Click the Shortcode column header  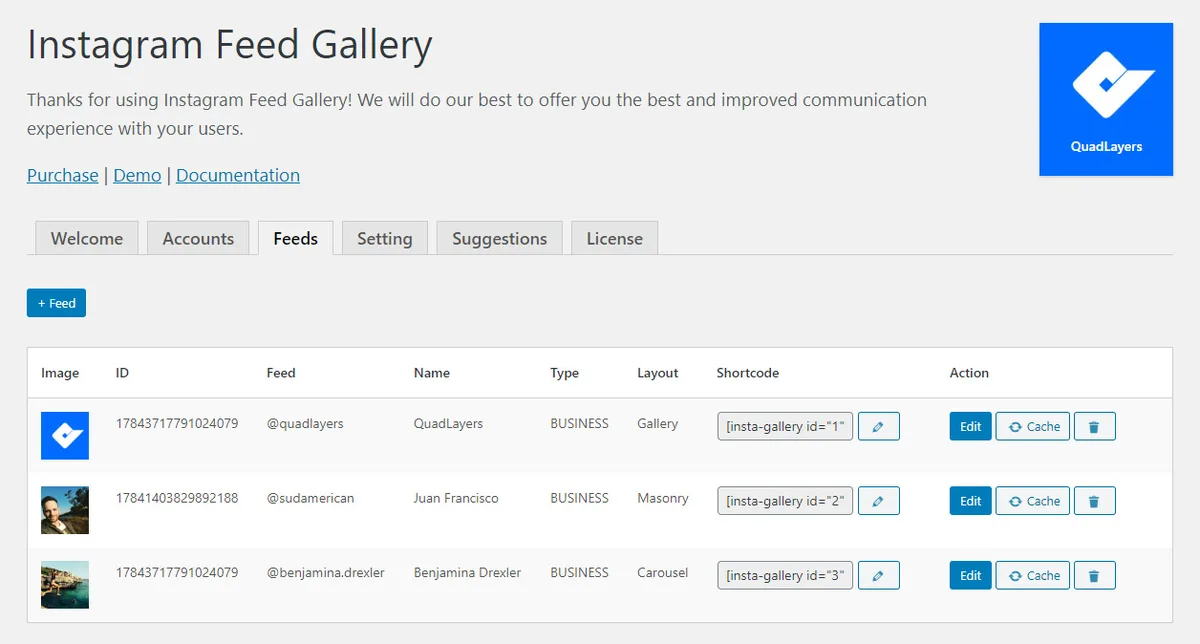tap(748, 373)
